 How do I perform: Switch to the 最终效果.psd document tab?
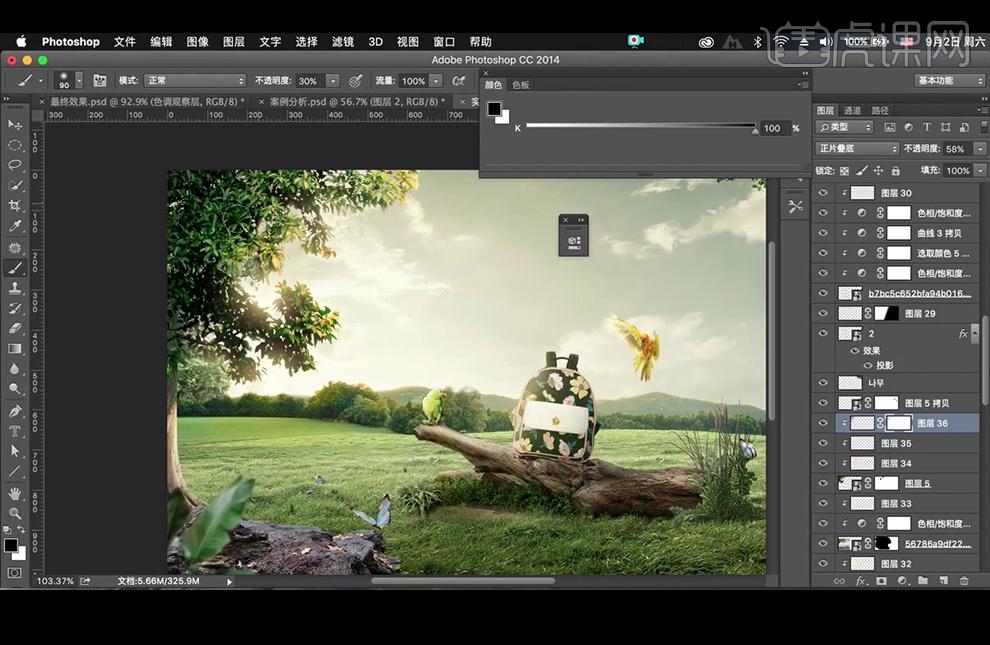point(147,102)
